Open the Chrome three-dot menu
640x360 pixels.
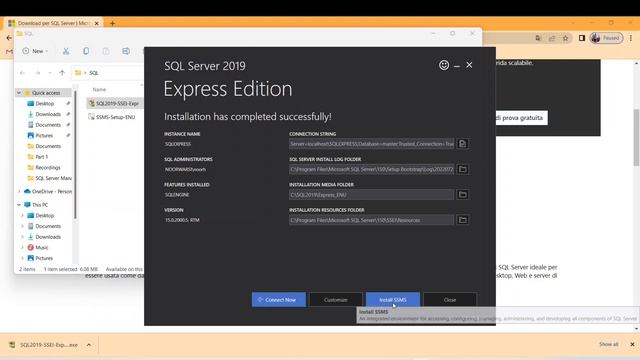[631, 38]
